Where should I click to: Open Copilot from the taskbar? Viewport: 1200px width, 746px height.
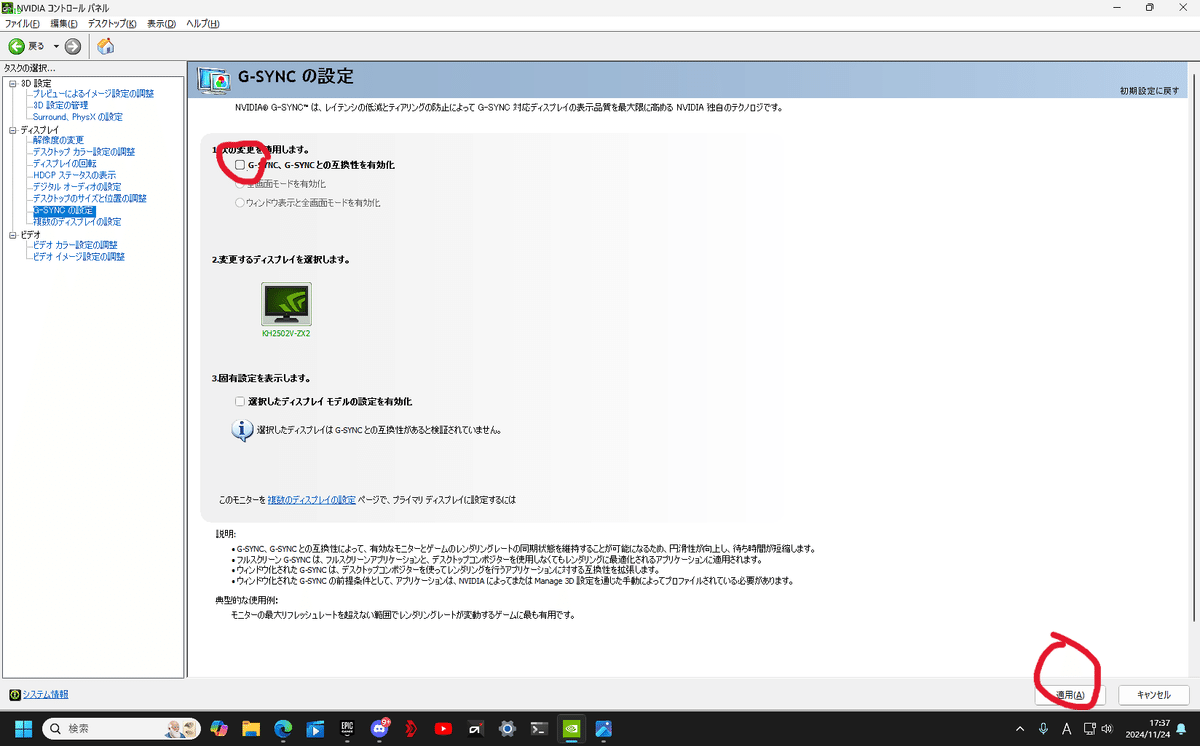point(219,728)
